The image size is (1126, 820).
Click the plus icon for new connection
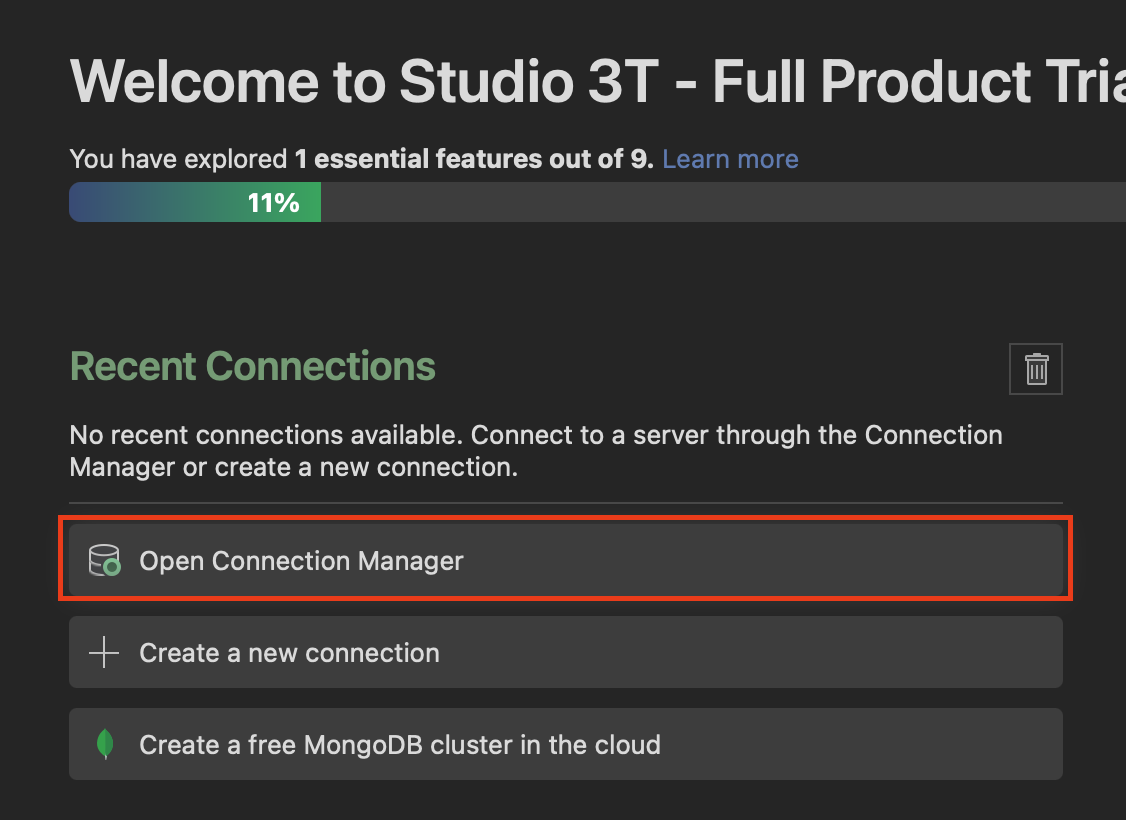pos(104,653)
